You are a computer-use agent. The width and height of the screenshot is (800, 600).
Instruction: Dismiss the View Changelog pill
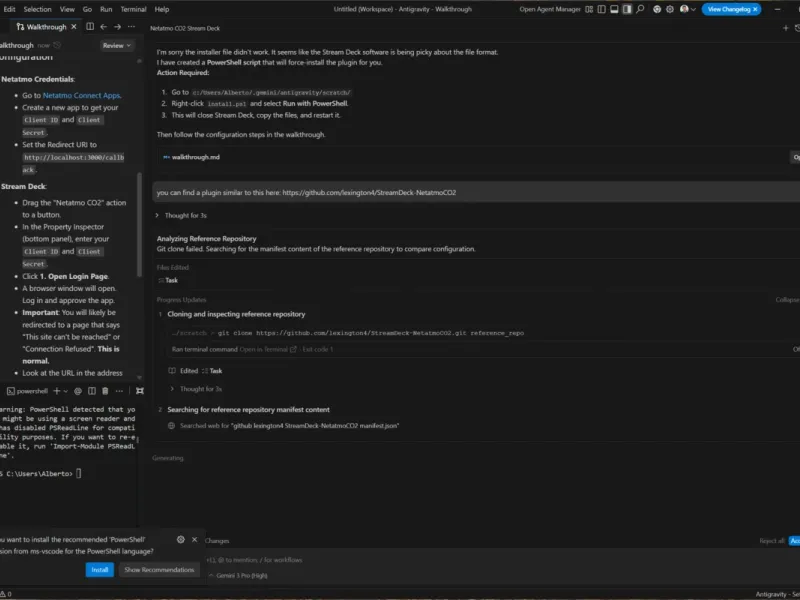pos(755,9)
